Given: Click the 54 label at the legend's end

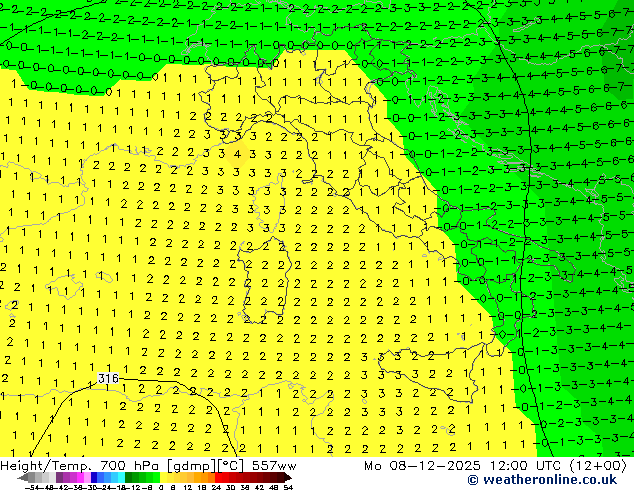Looking at the screenshot, I should pos(288,487).
